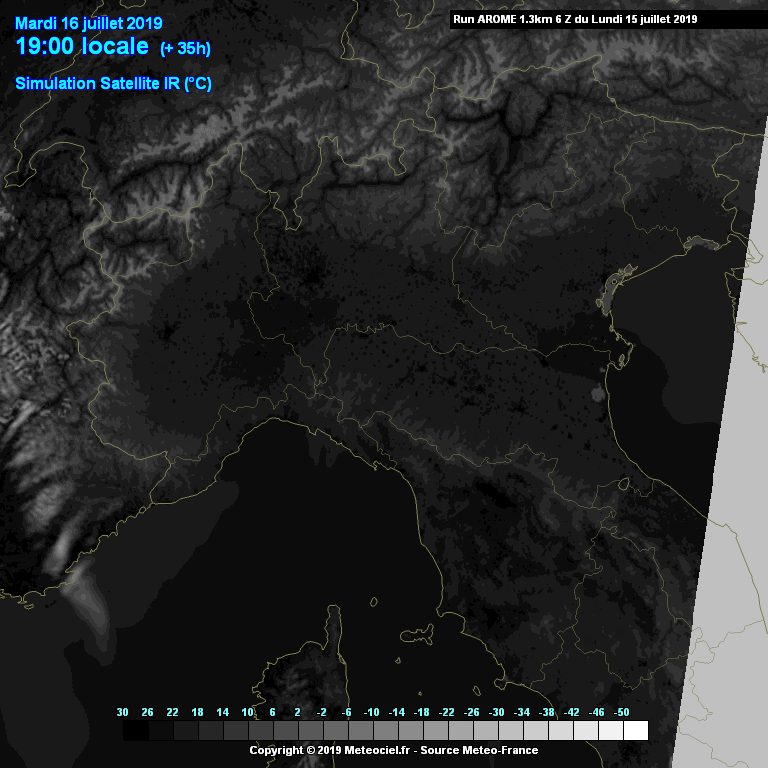768x768 pixels.
Task: Select the swatch below the -30 label
Action: point(511,730)
